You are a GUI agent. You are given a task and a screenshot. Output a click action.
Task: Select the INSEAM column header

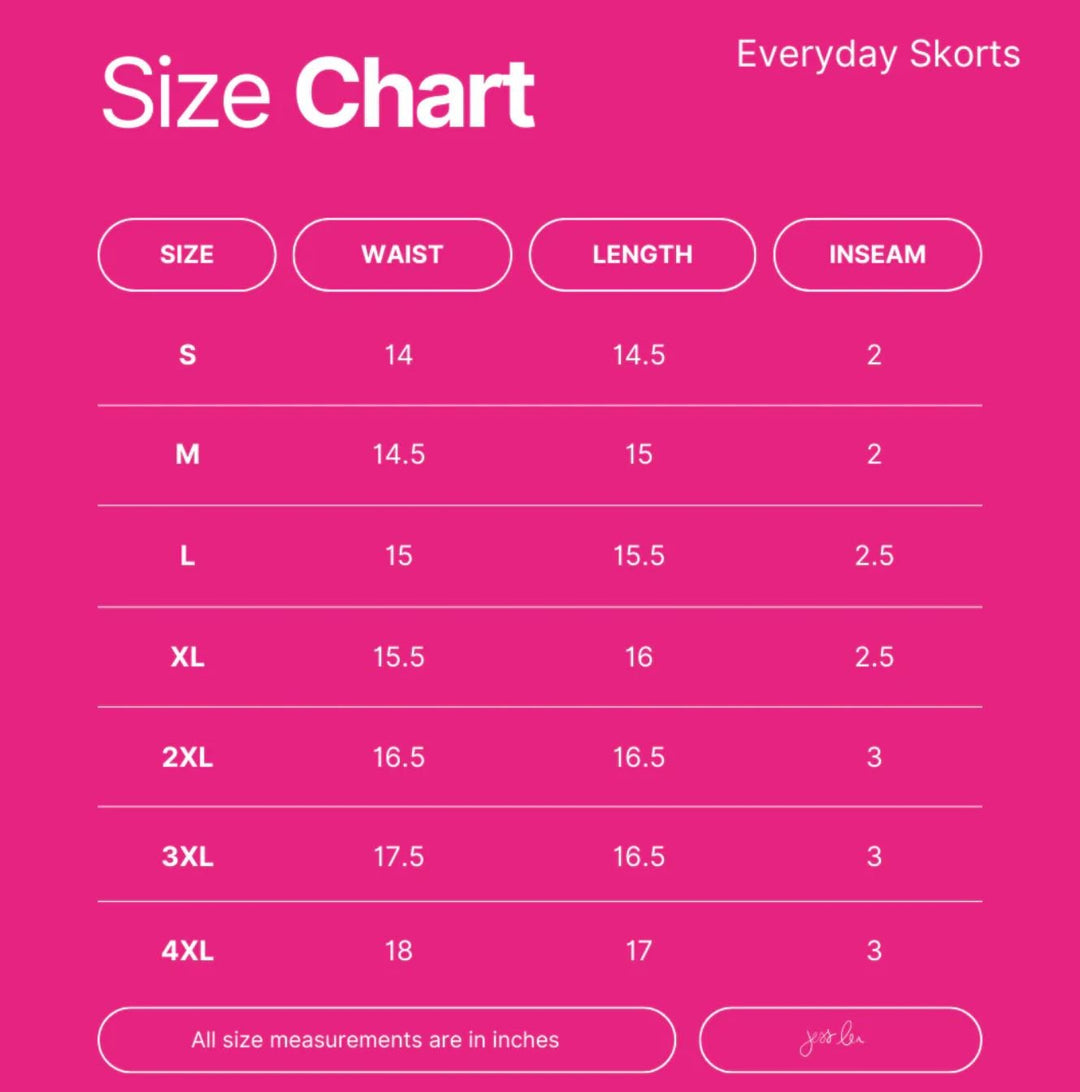coord(877,255)
